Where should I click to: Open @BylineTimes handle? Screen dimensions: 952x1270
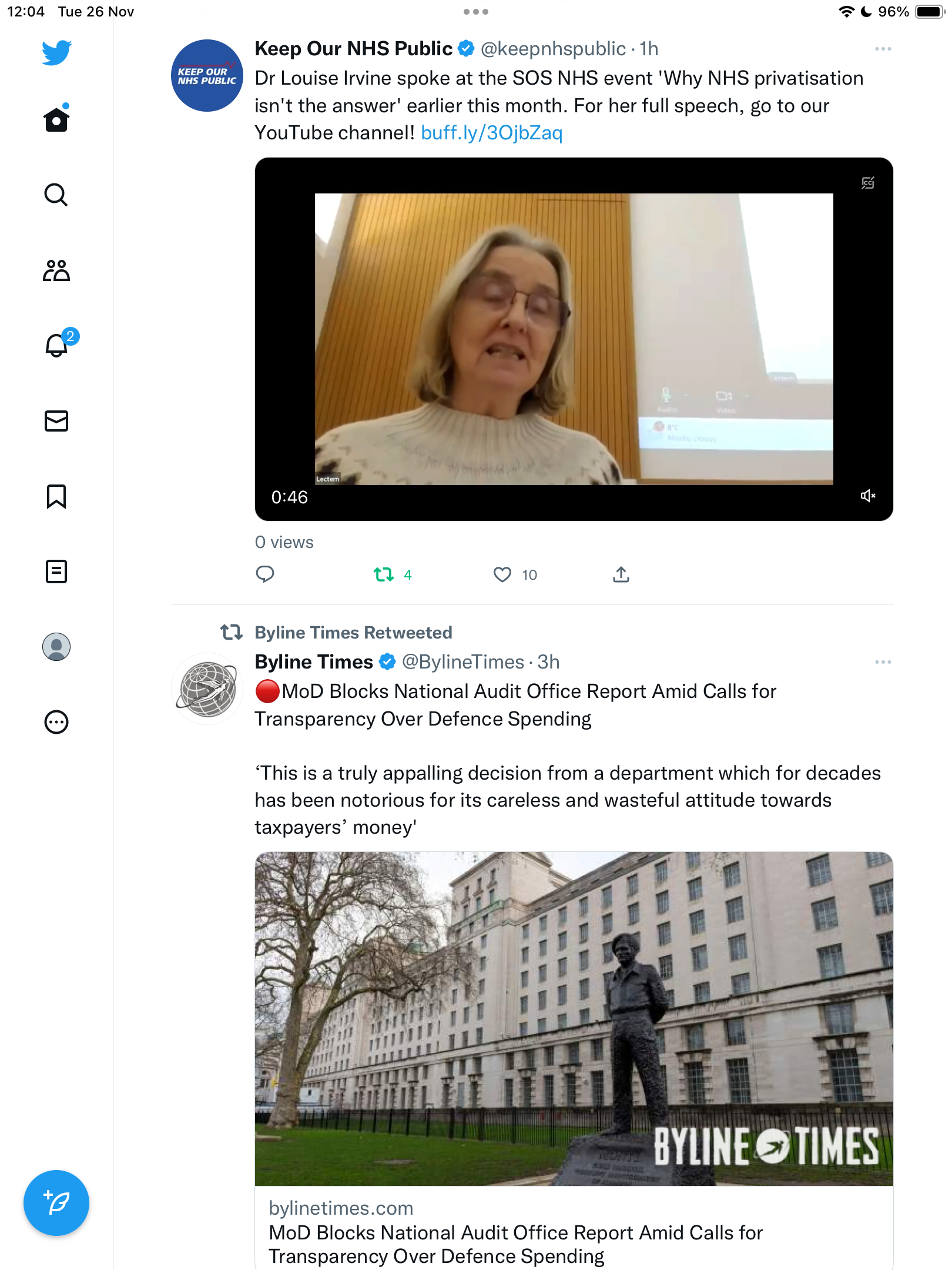(463, 662)
